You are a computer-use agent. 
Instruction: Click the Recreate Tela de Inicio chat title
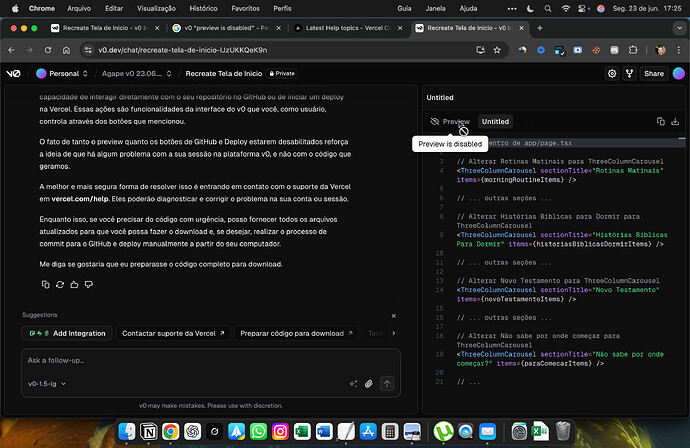pyautogui.click(x=224, y=73)
